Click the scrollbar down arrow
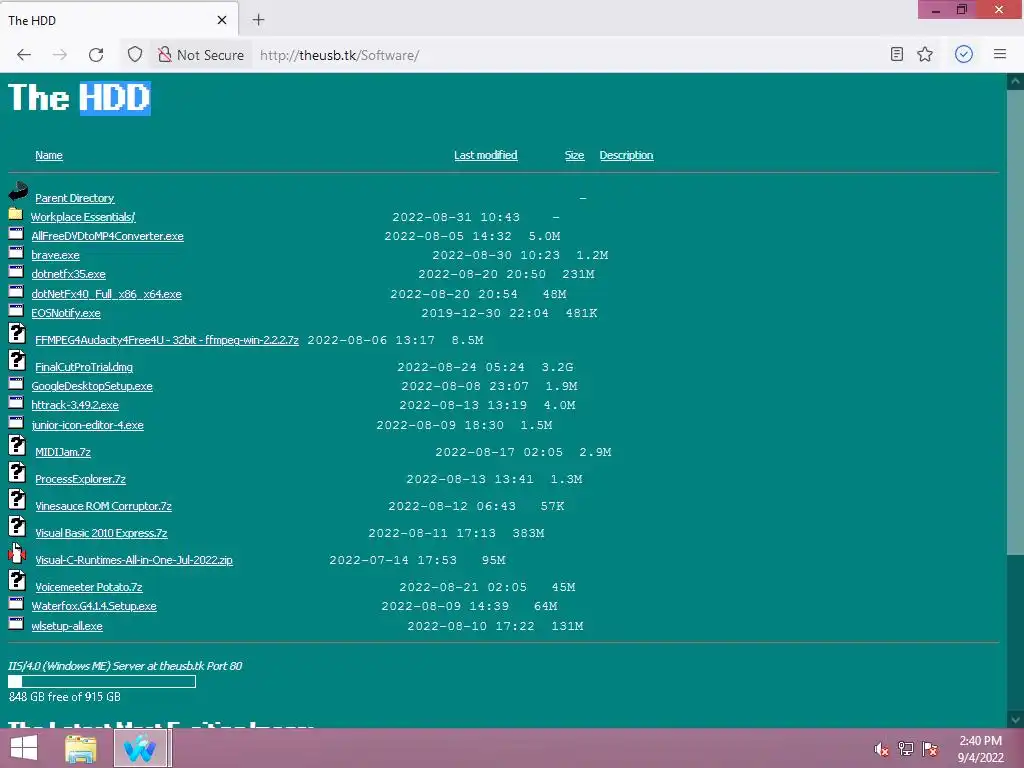This screenshot has width=1024, height=768. pos(1015,720)
